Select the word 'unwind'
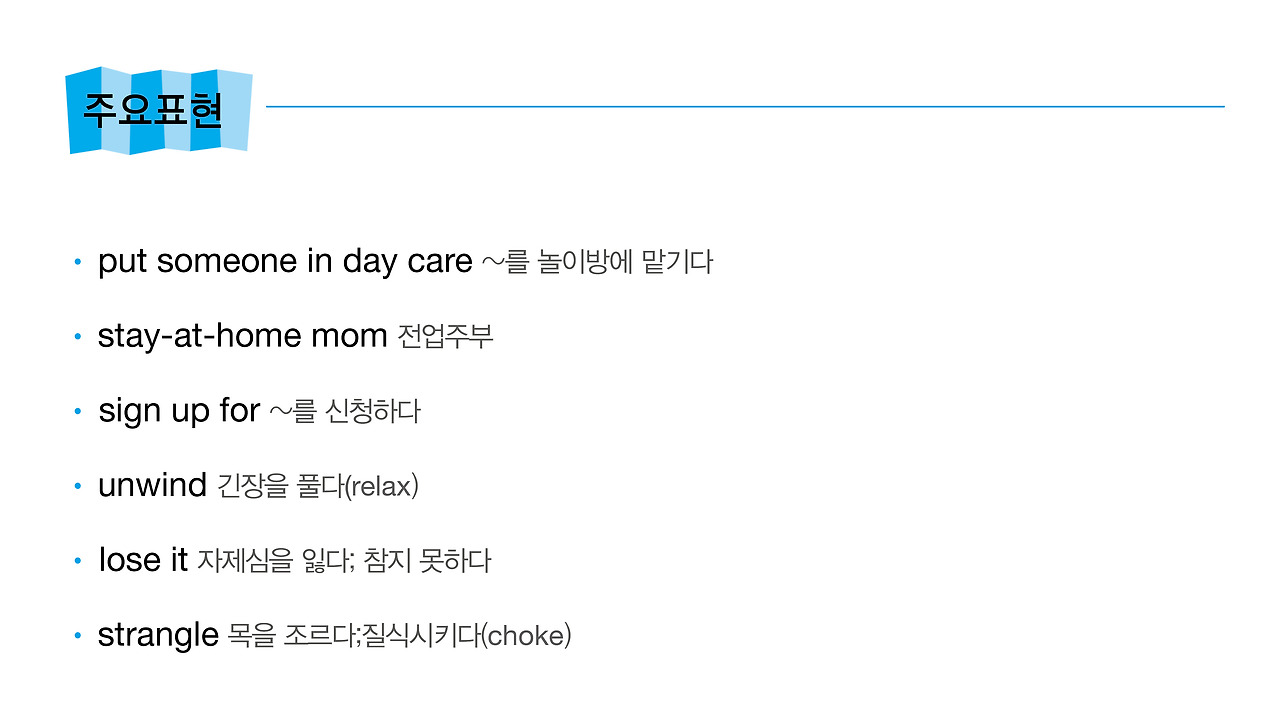Image resolution: width=1280 pixels, height=713 pixels. coord(152,485)
